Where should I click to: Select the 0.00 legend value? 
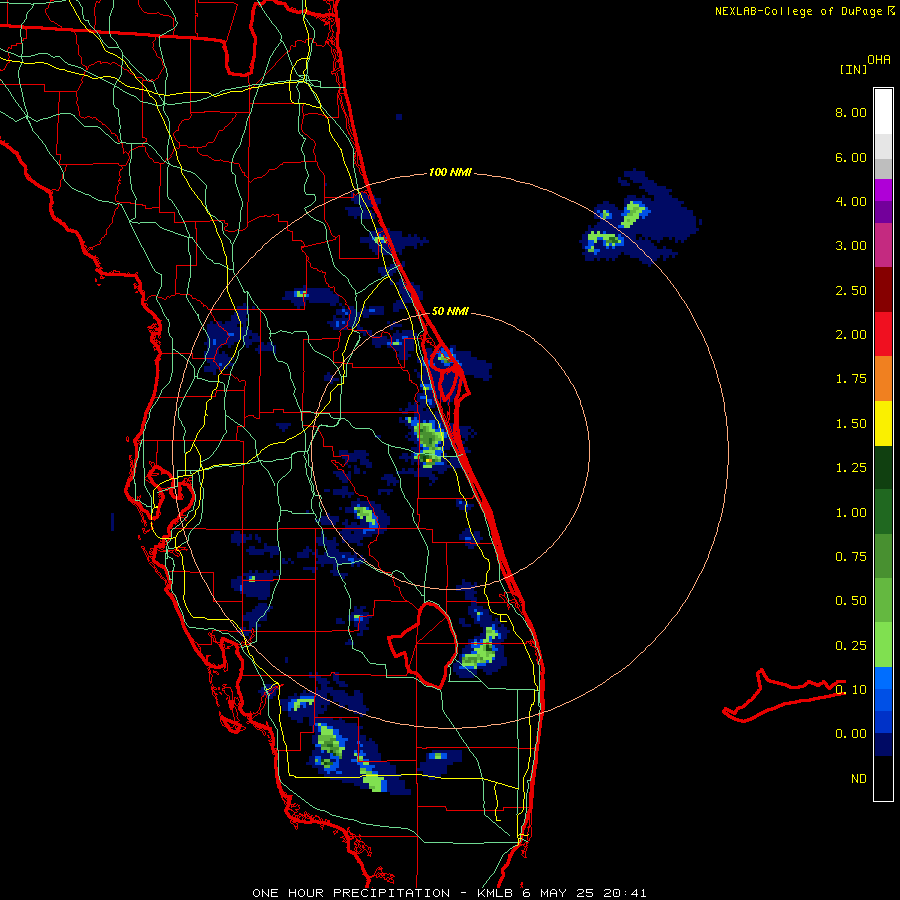click(851, 734)
